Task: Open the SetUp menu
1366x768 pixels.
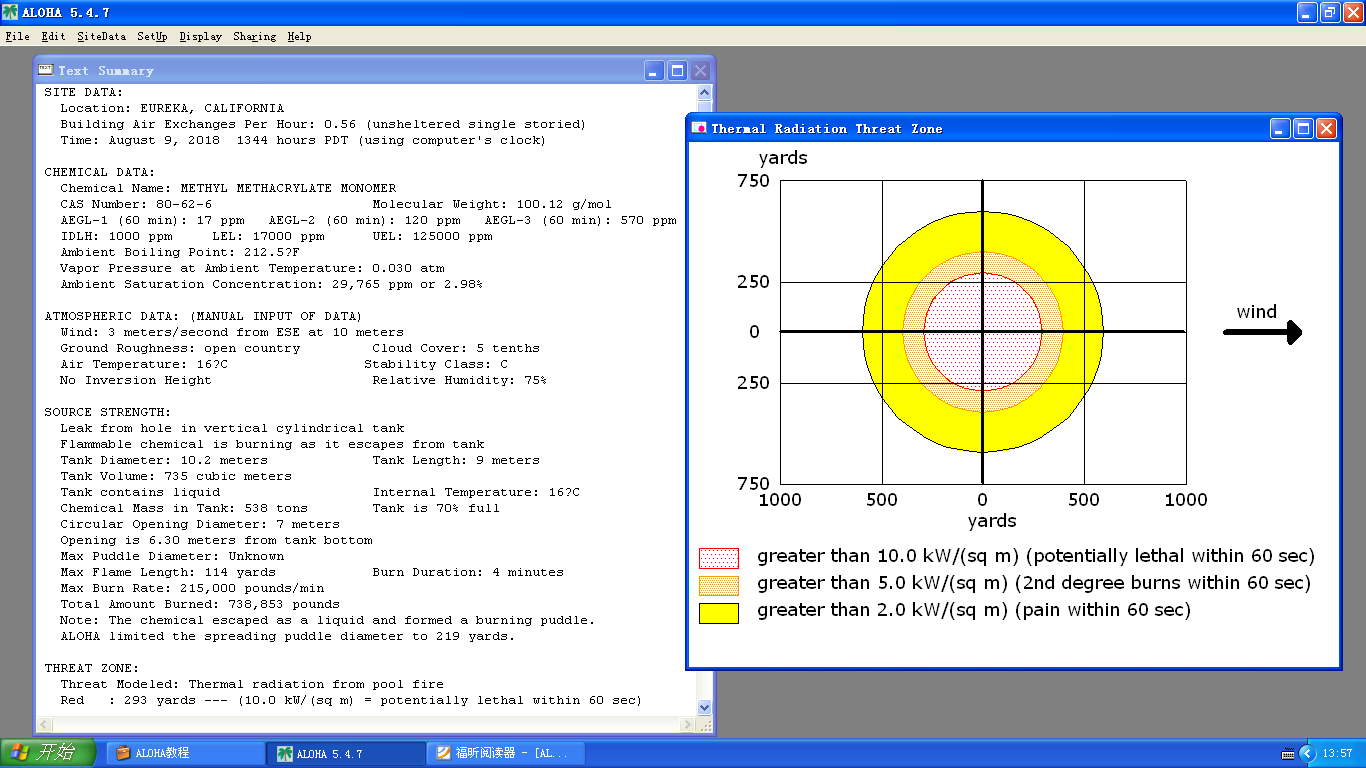Action: 152,36
